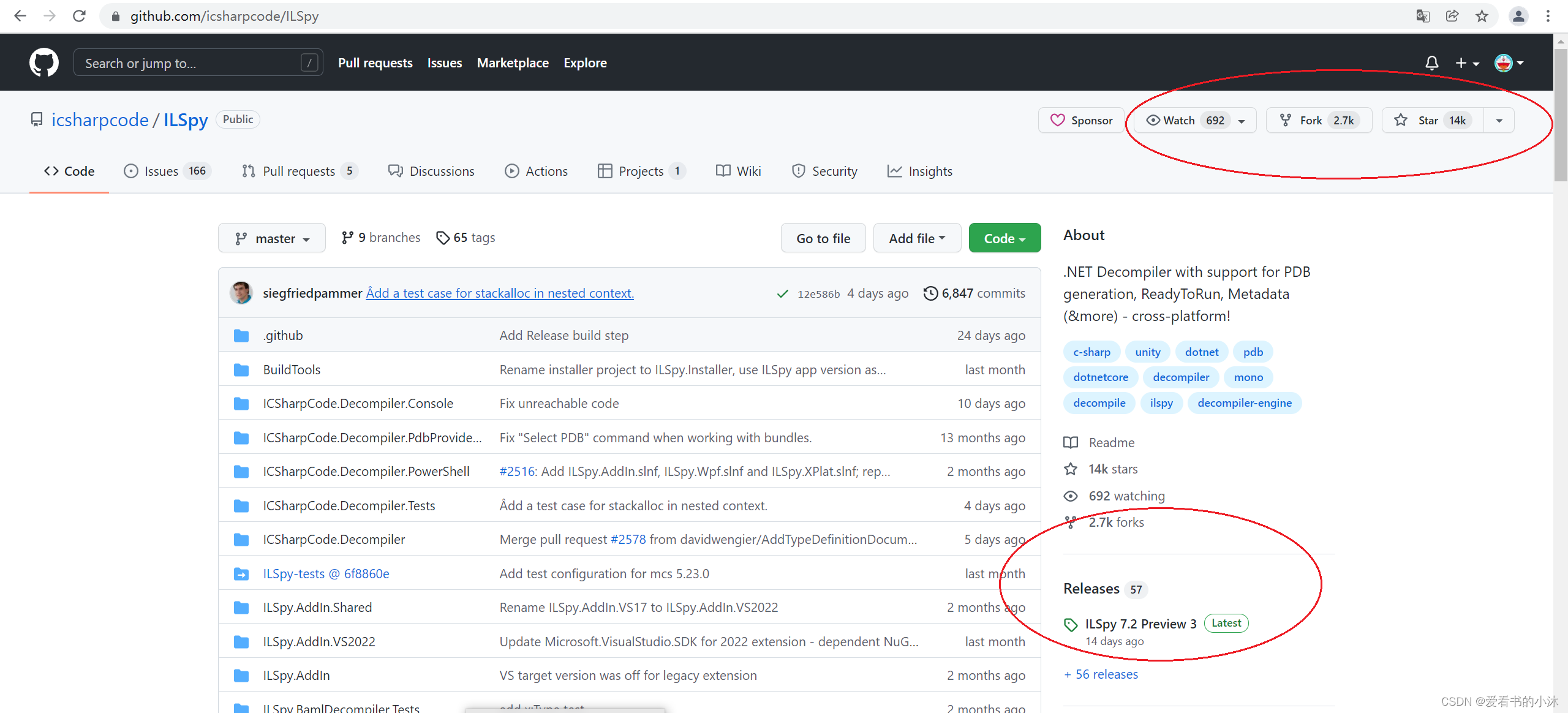Open the Security tab
The width and height of the screenshot is (1568, 713).
(x=824, y=171)
